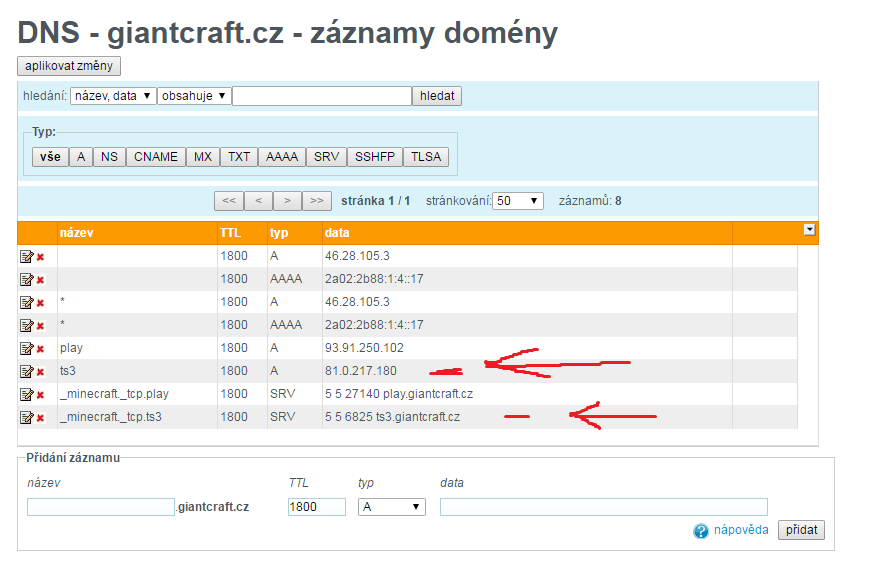Image resolution: width=882 pixels, height=567 pixels.
Task: Click edit icon for the play record
Action: tap(26, 348)
